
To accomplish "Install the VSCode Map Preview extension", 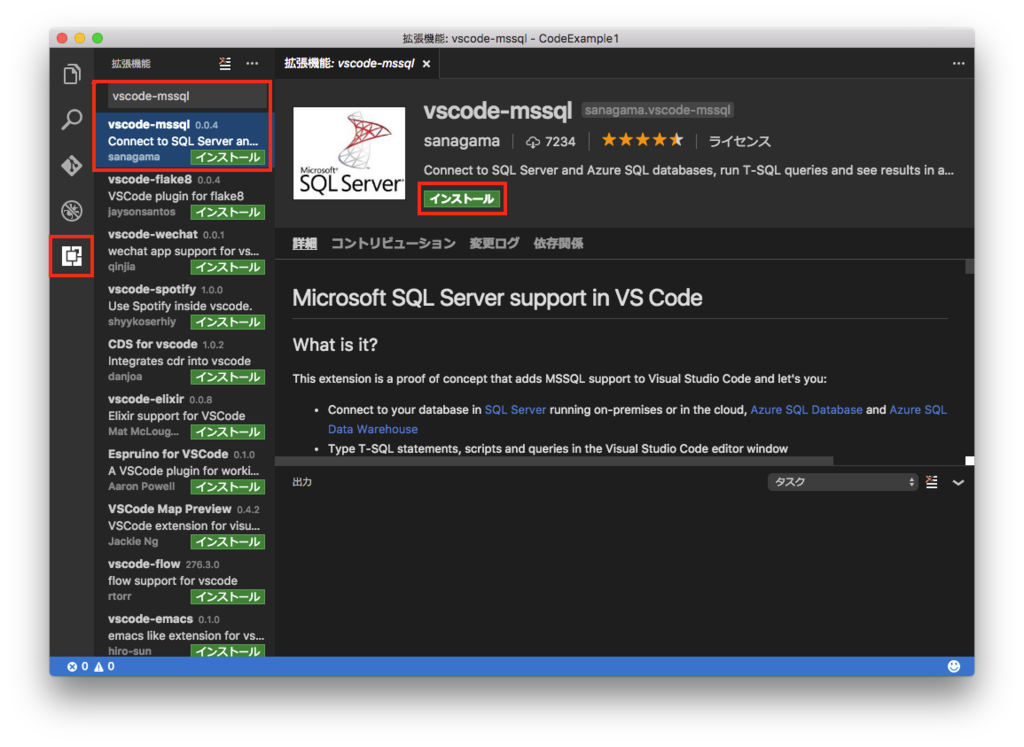I will 228,541.
